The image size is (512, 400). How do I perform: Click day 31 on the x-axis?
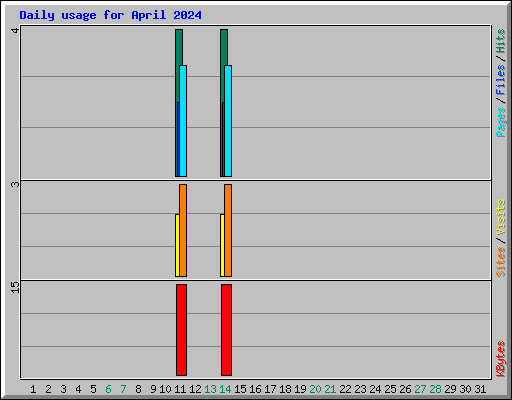click(x=480, y=389)
